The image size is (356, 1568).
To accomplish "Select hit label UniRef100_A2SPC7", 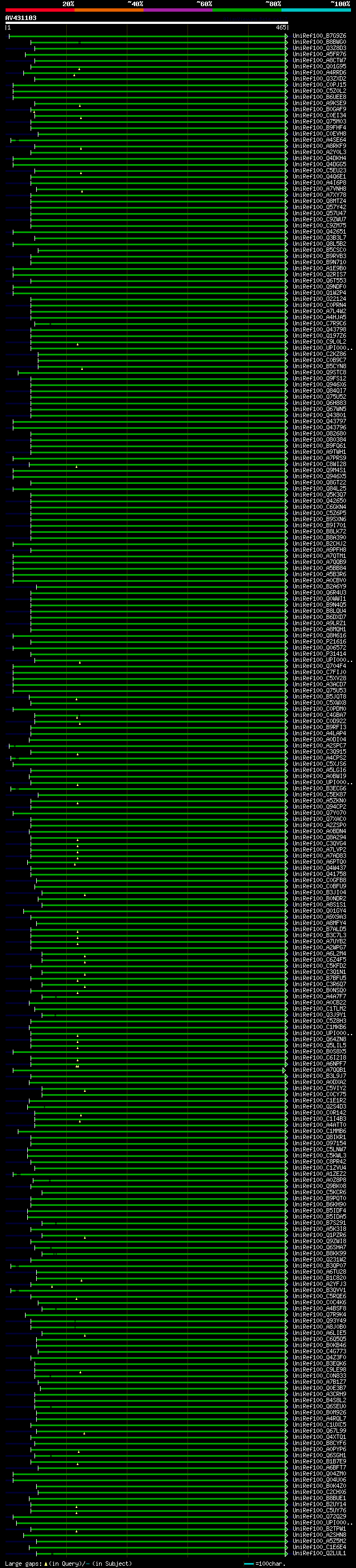I will (x=319, y=746).
